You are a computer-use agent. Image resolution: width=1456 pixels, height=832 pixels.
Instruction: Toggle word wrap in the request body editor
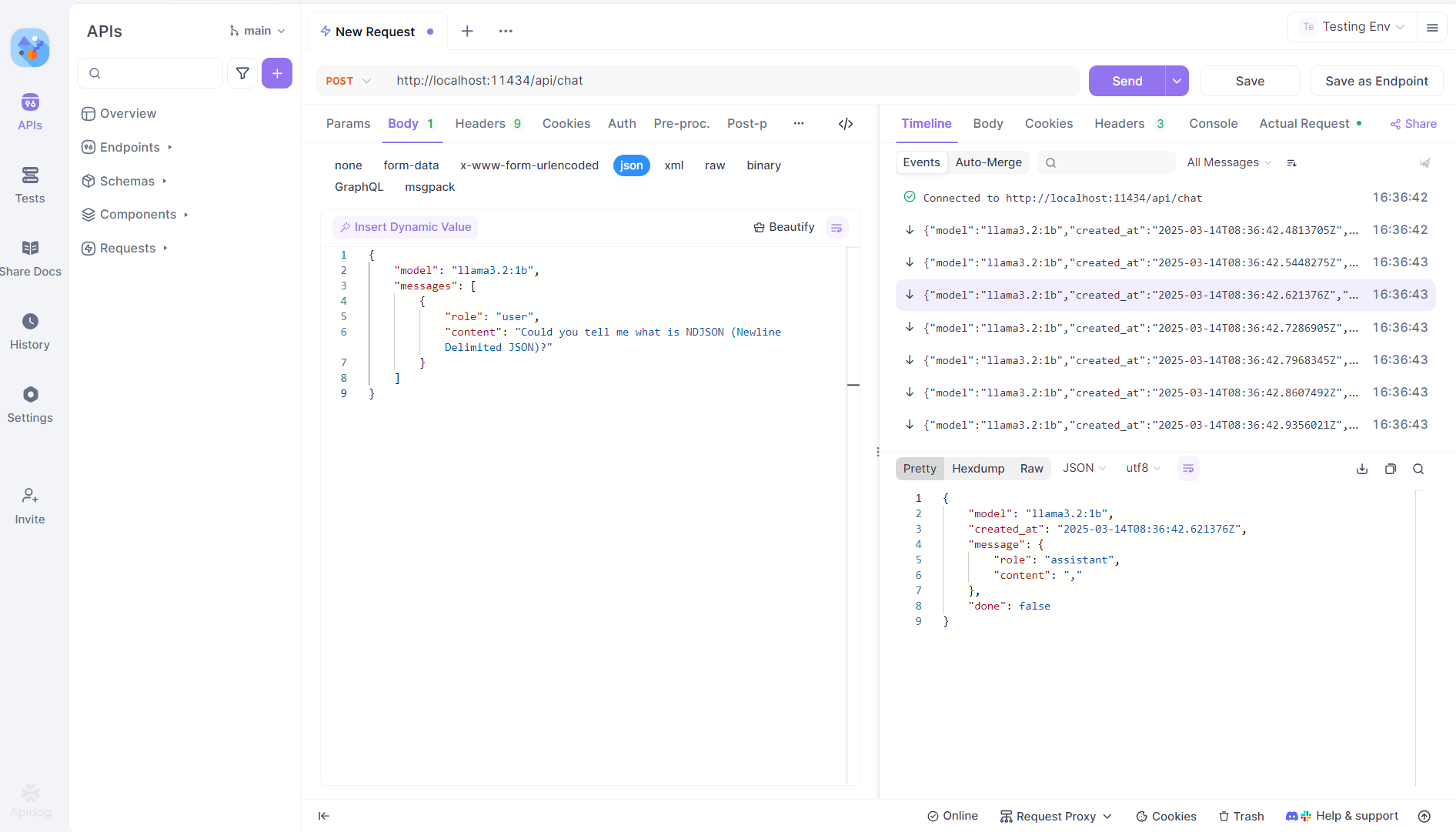pos(837,228)
